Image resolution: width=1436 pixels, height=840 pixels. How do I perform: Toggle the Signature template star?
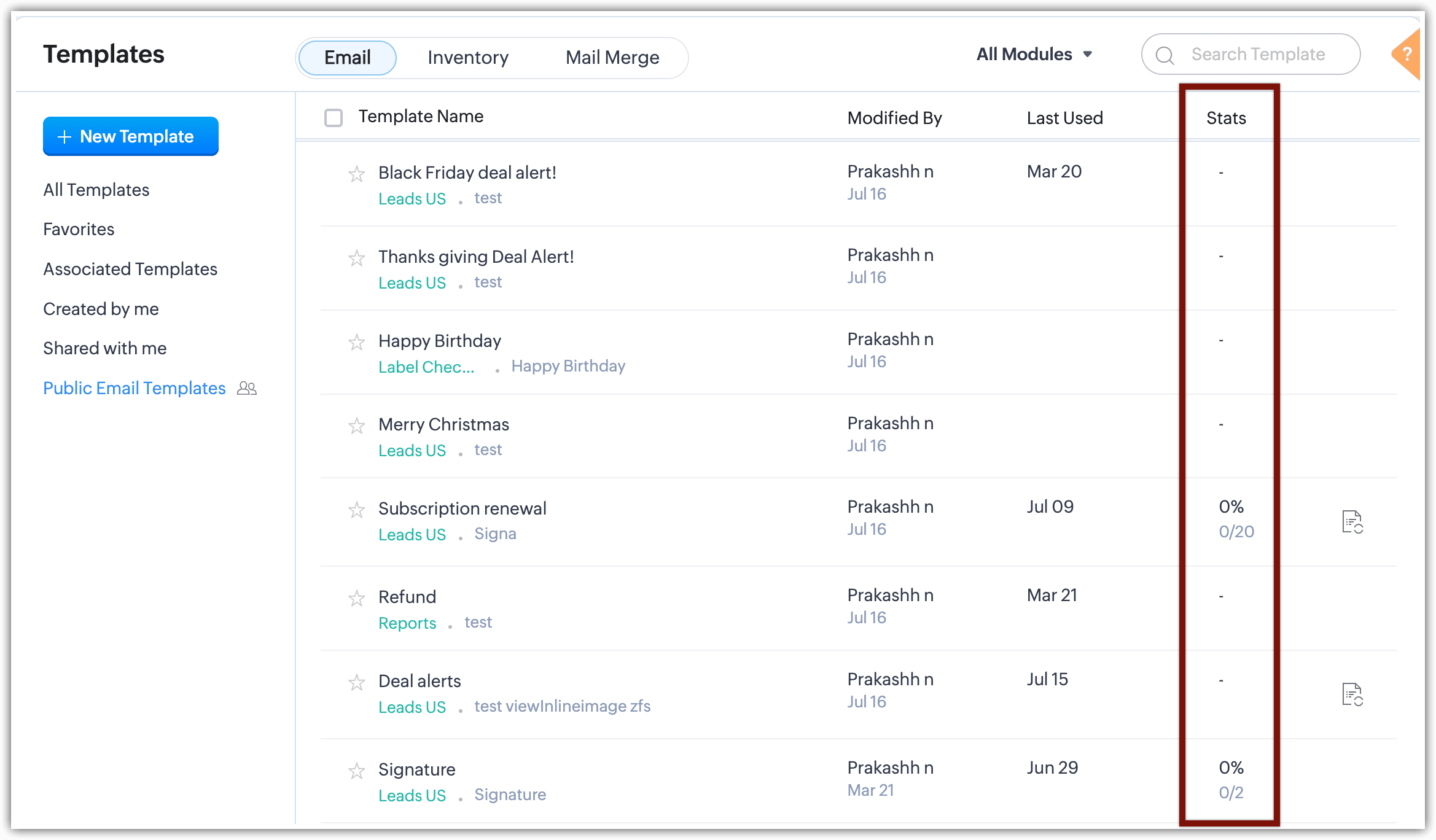pyautogui.click(x=356, y=771)
